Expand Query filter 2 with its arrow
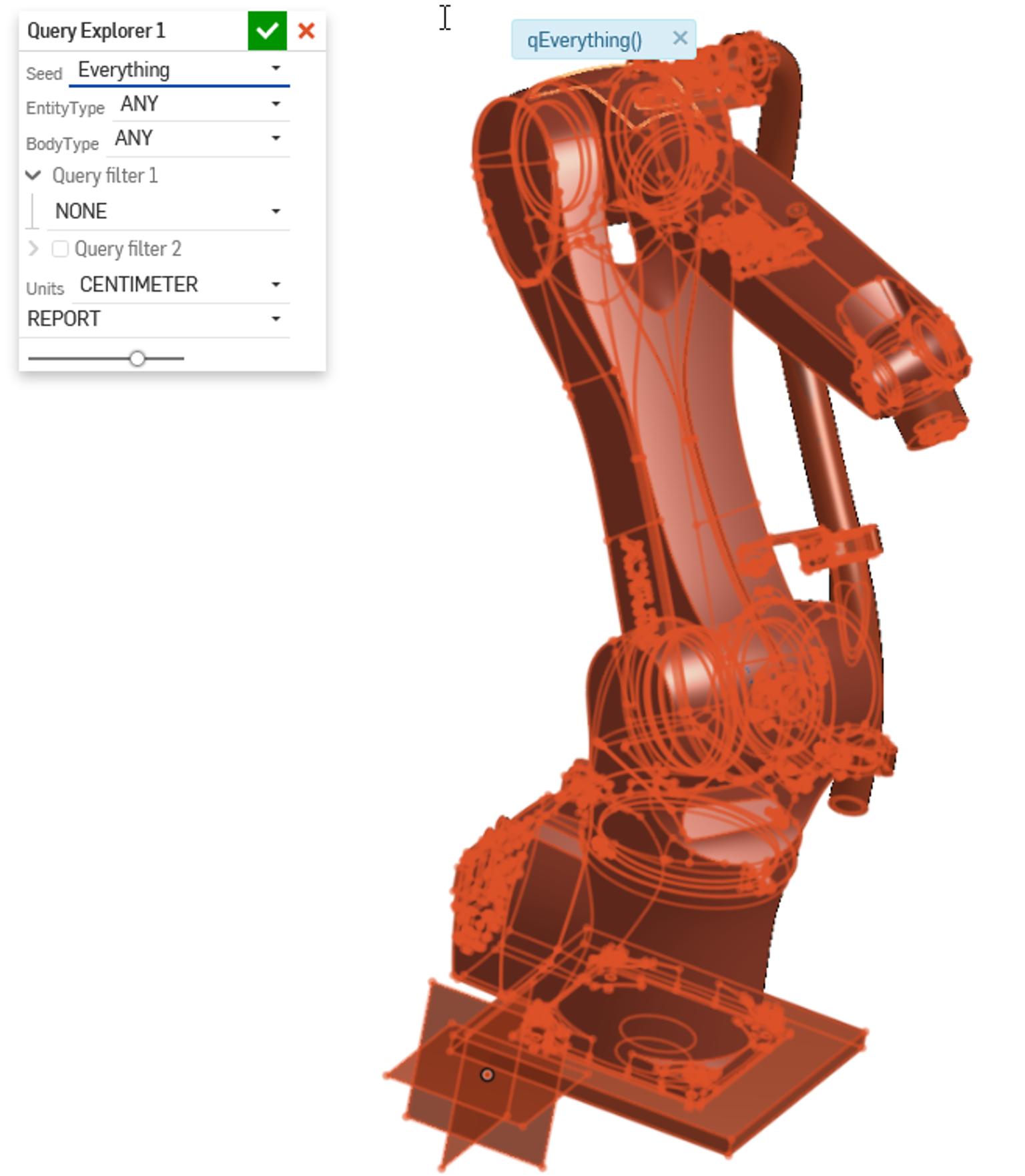Viewport: 1025px width, 1176px height. click(x=33, y=249)
